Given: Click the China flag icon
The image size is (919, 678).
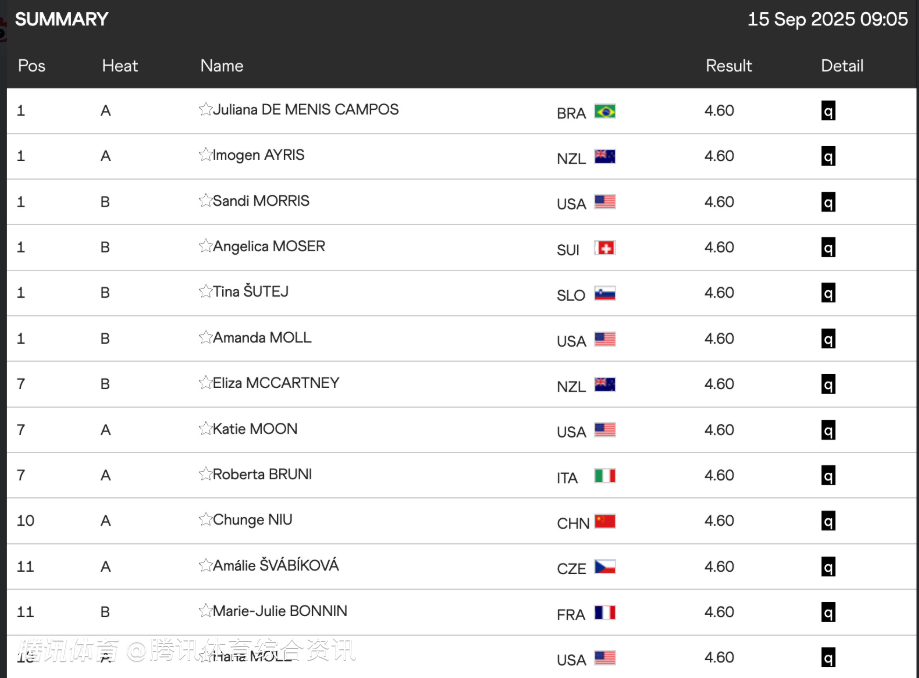Looking at the screenshot, I should point(605,522).
